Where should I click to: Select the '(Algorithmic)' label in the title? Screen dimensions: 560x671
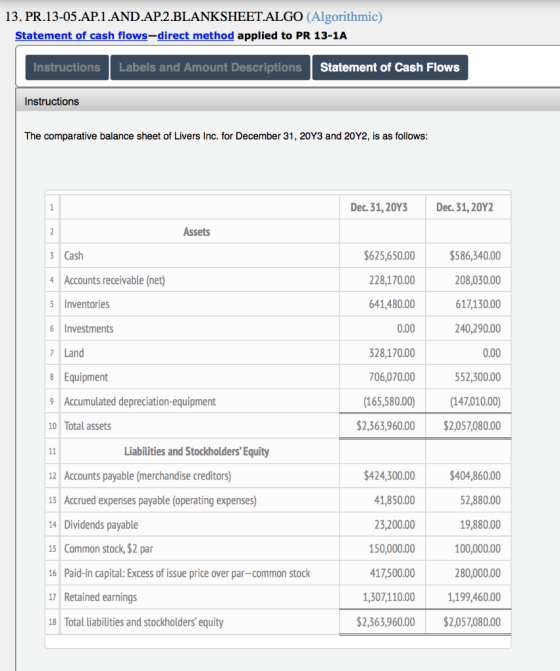pyautogui.click(x=344, y=16)
